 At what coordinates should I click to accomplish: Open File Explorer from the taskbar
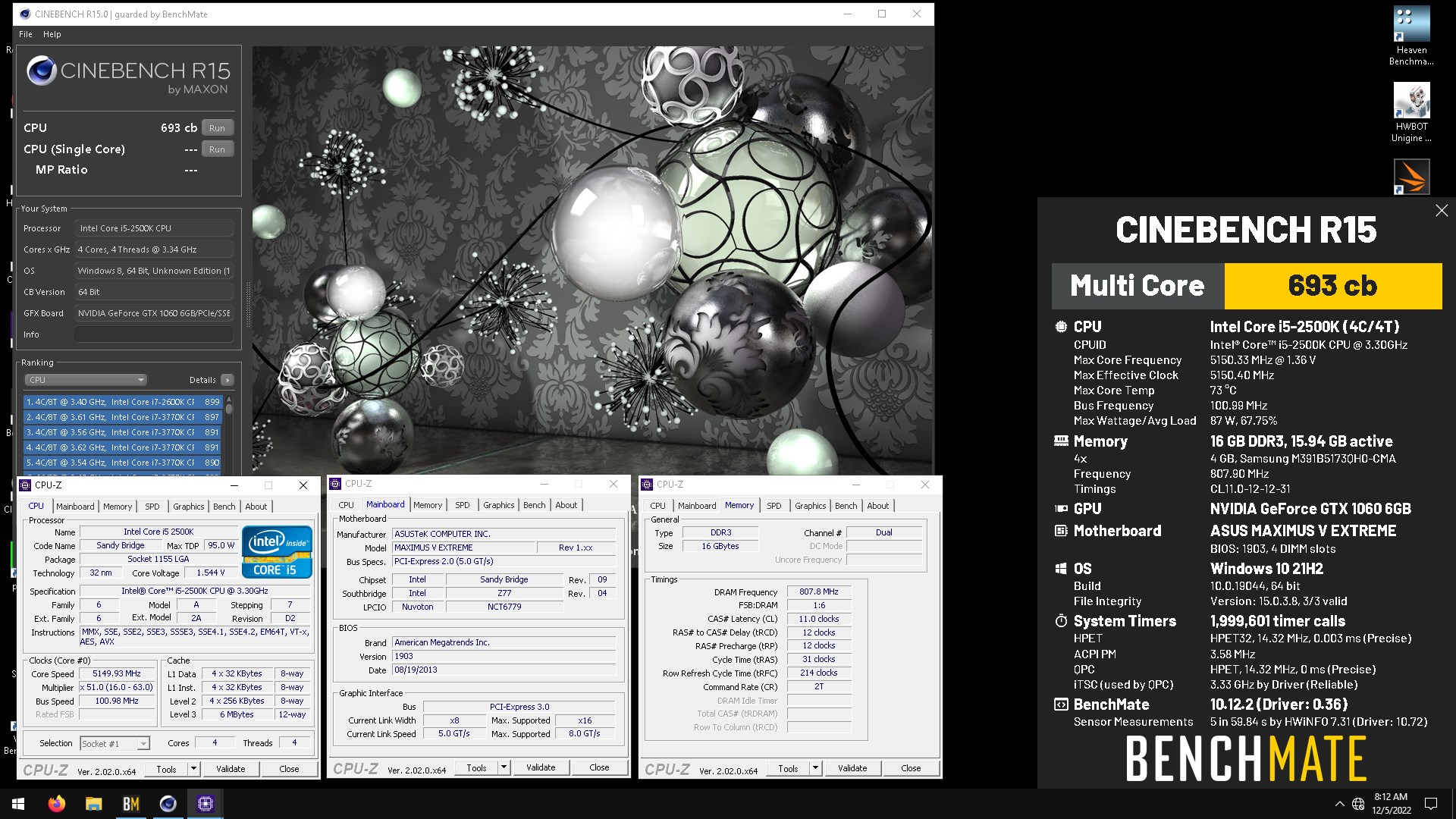tap(93, 804)
